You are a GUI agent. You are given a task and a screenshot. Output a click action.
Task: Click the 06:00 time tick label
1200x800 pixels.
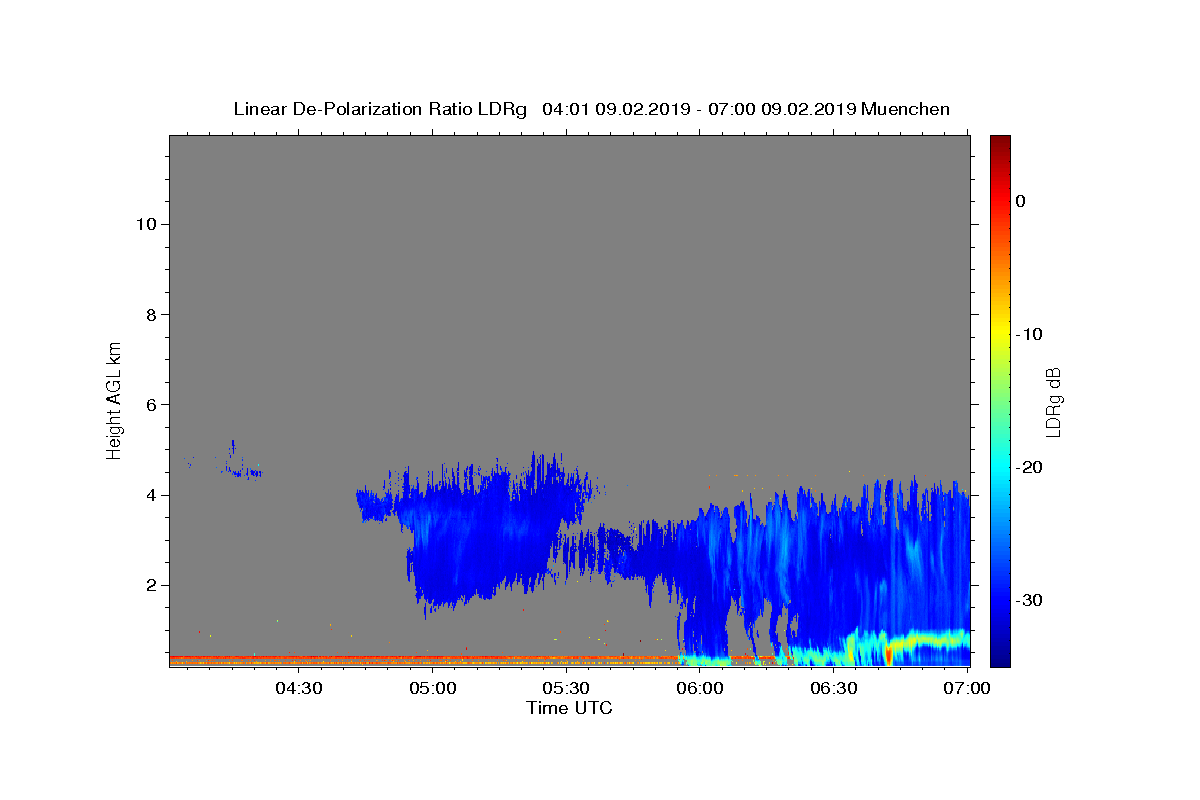click(700, 688)
